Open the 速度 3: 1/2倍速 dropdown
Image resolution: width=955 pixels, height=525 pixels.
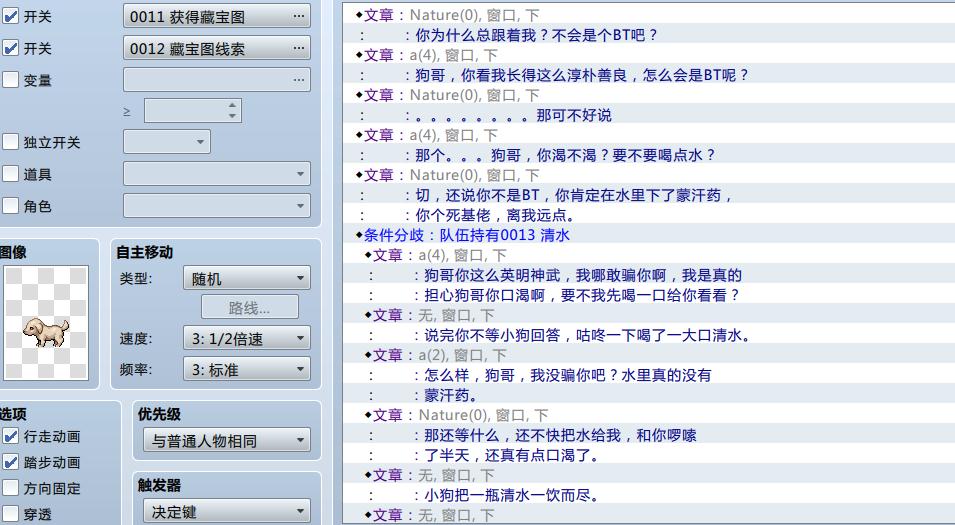[x=247, y=338]
